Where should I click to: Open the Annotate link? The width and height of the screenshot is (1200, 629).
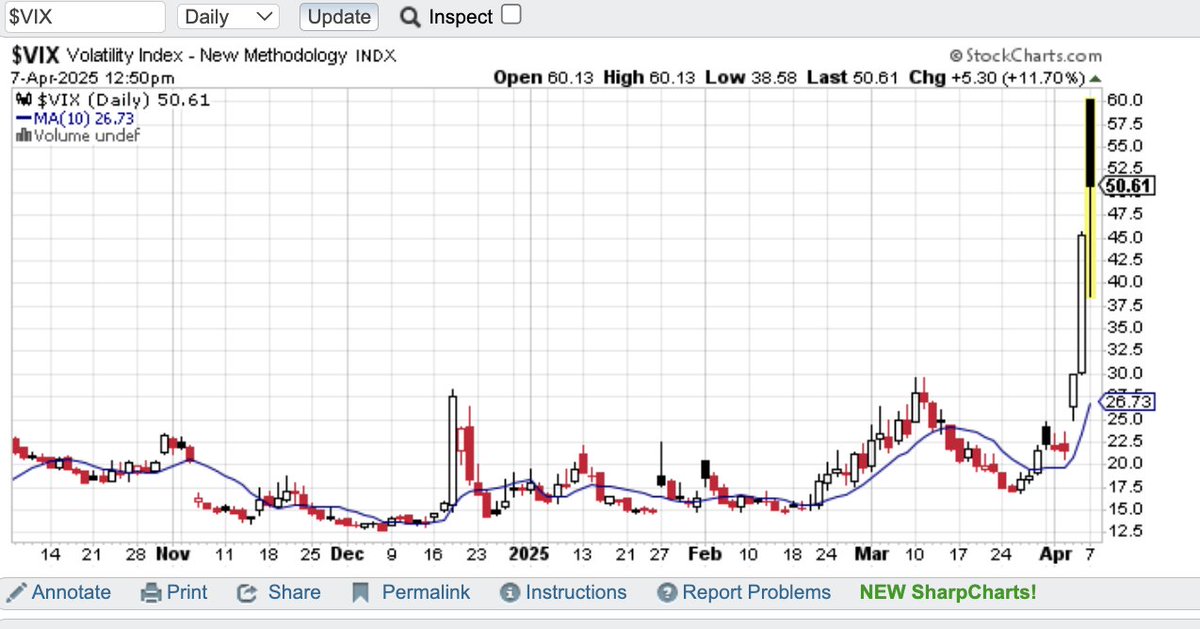pos(71,592)
